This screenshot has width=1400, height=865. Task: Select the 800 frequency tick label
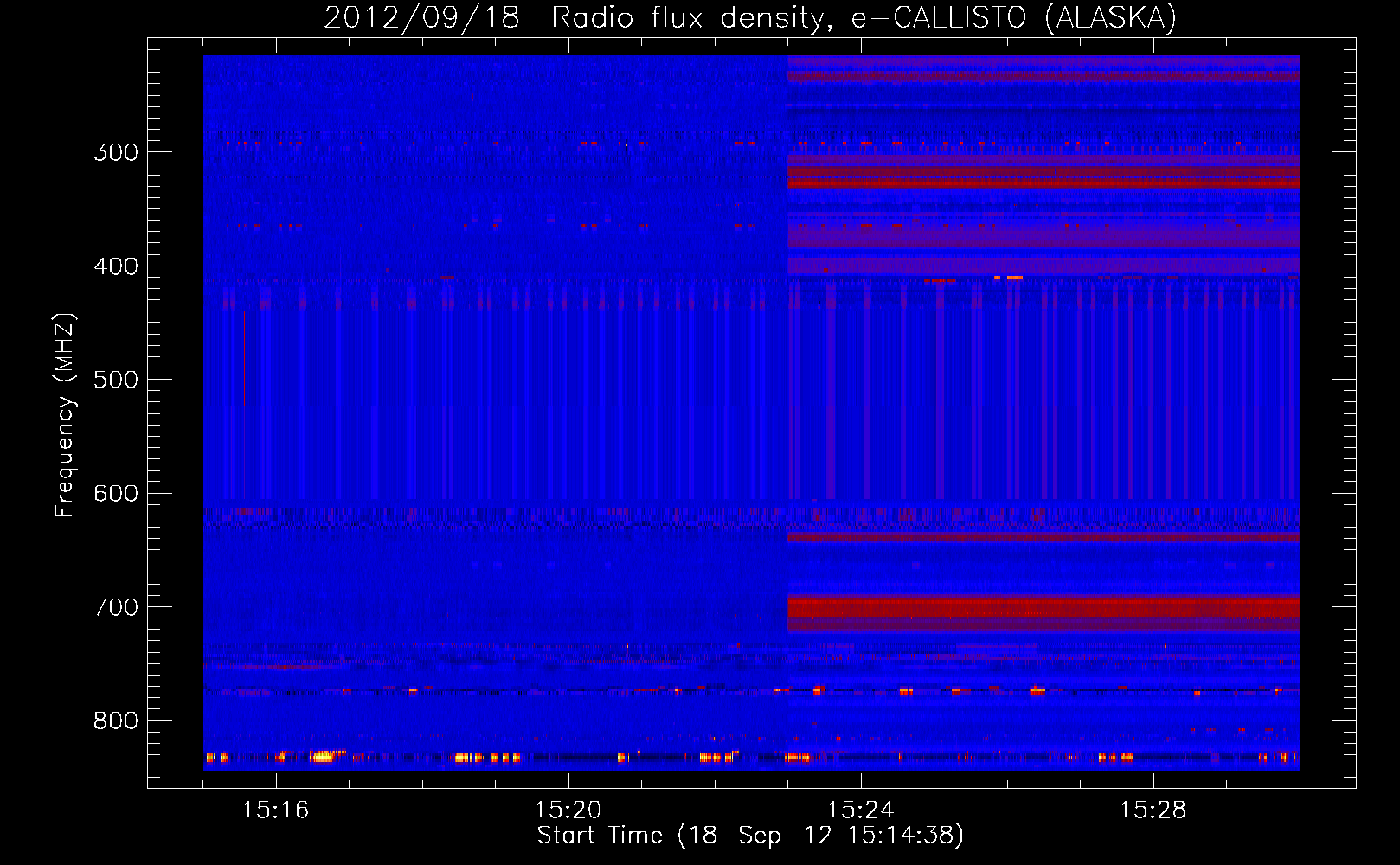pos(116,721)
